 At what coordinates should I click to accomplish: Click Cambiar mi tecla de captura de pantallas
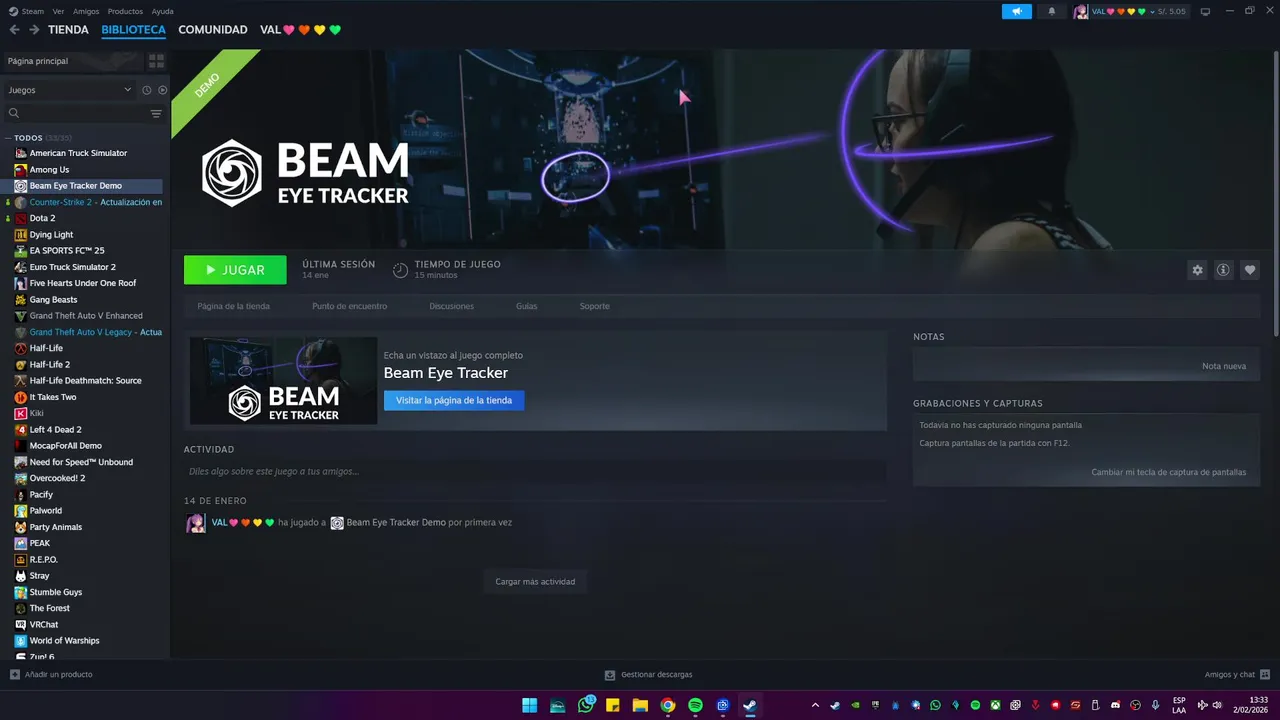coord(1168,472)
